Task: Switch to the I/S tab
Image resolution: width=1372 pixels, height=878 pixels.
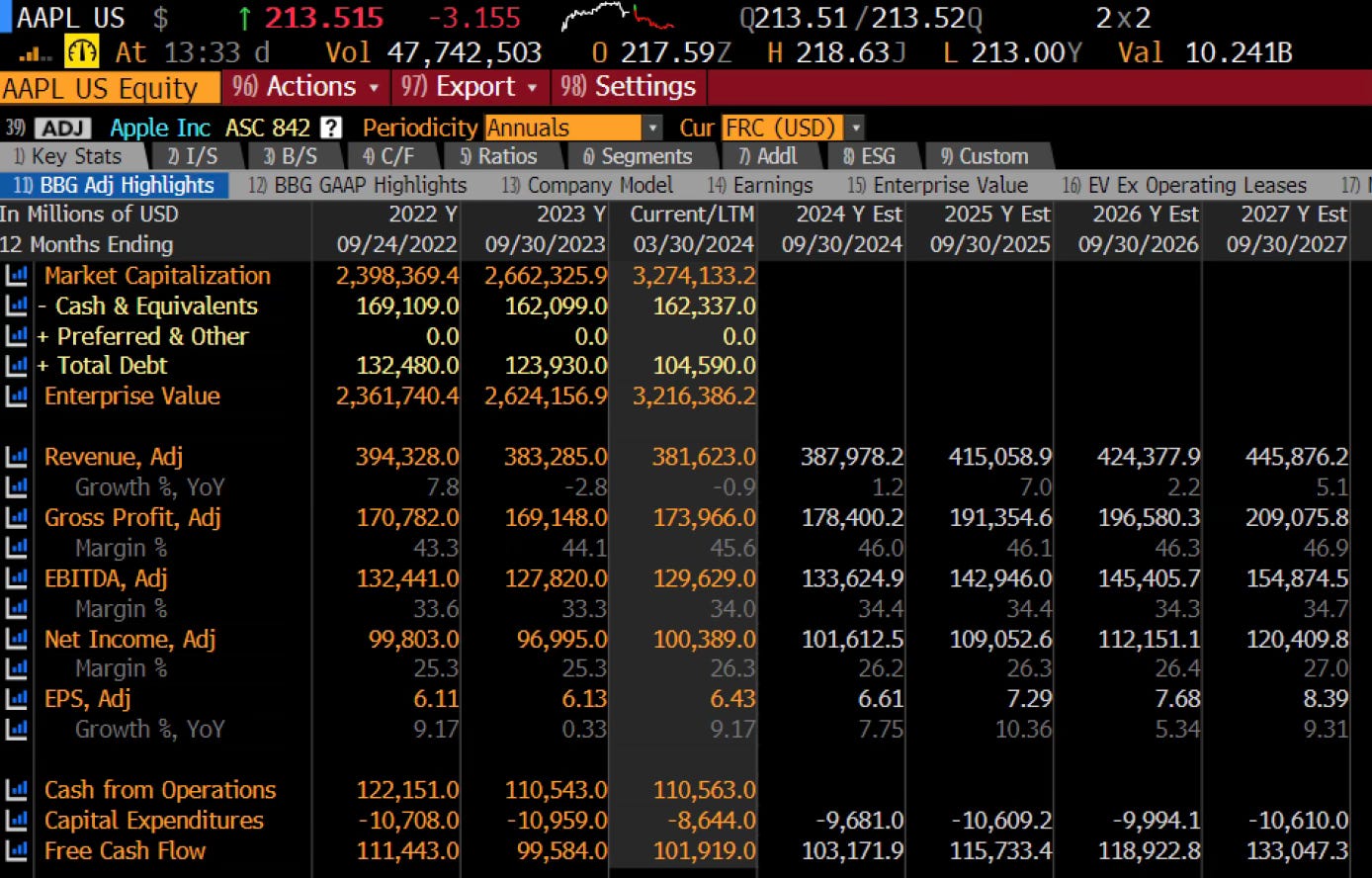Action: 194,156
